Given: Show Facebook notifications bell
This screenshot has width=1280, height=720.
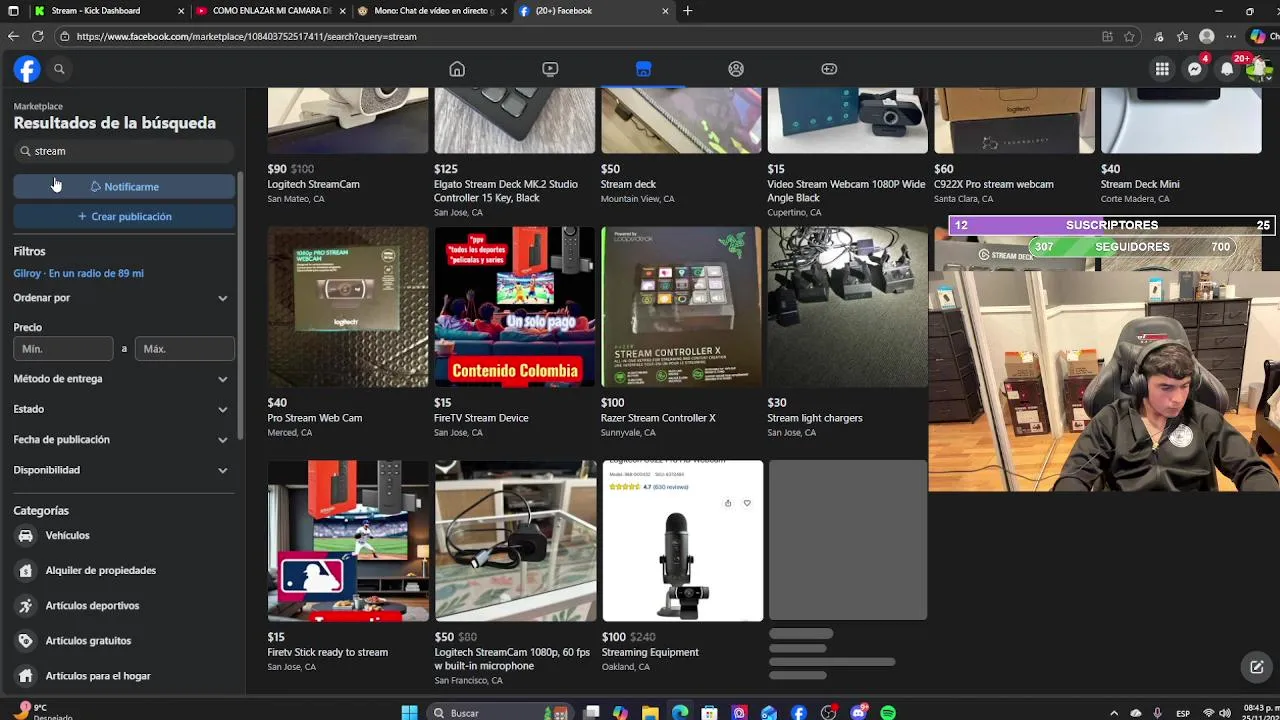Looking at the screenshot, I should tap(1227, 69).
